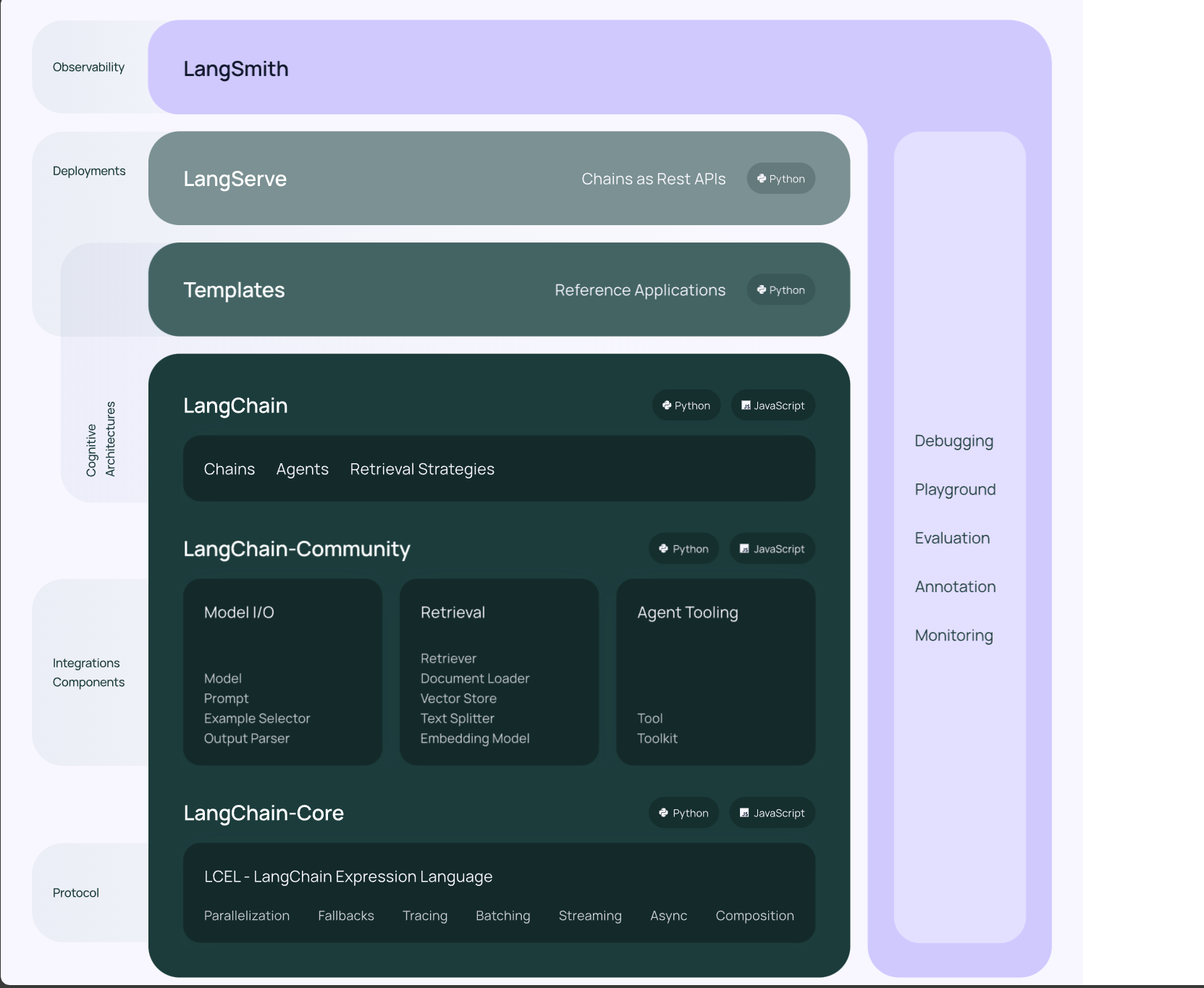Click 'Batching' under LCEL
Image resolution: width=1204 pixels, height=988 pixels.
point(503,916)
